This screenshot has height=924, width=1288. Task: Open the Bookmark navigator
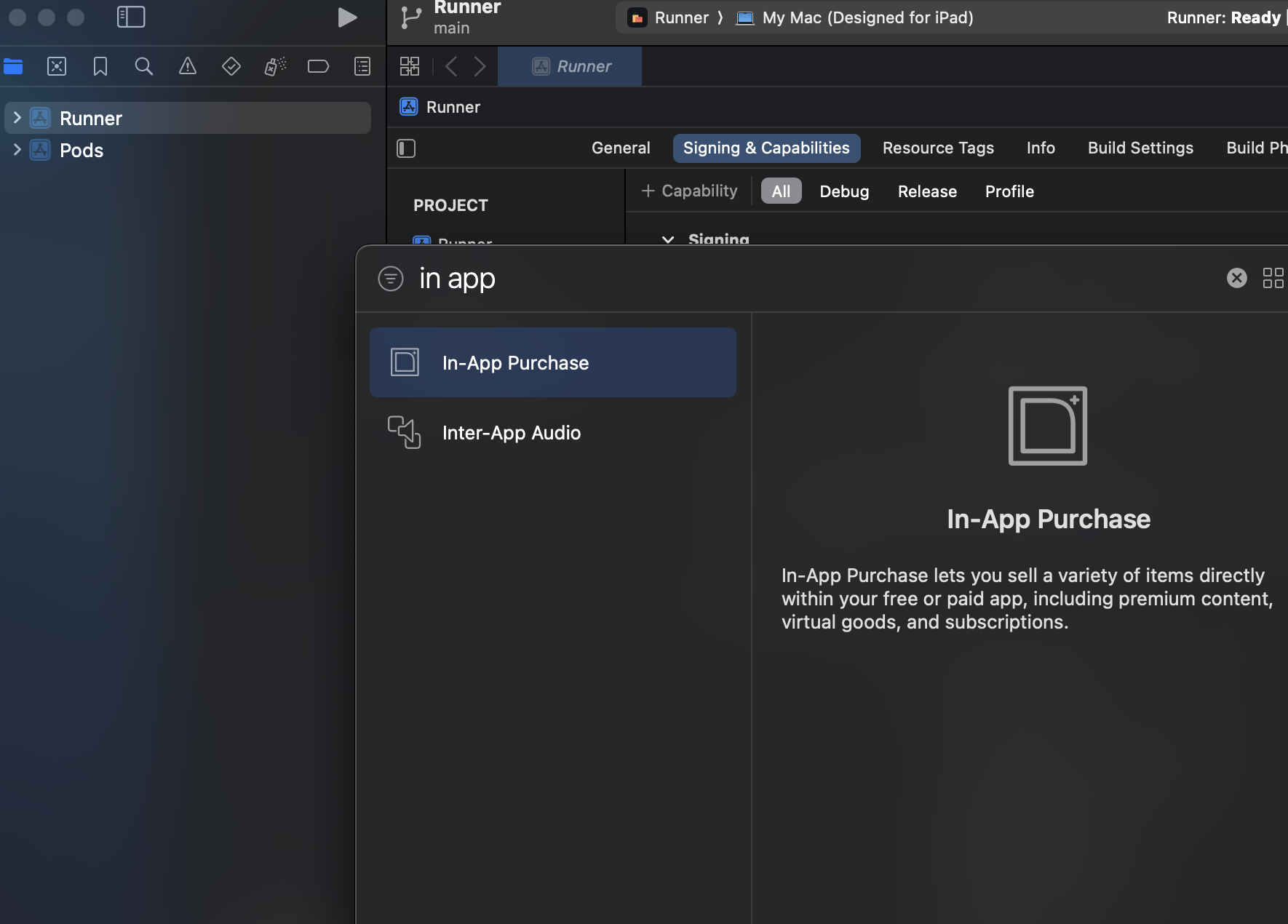(x=100, y=67)
